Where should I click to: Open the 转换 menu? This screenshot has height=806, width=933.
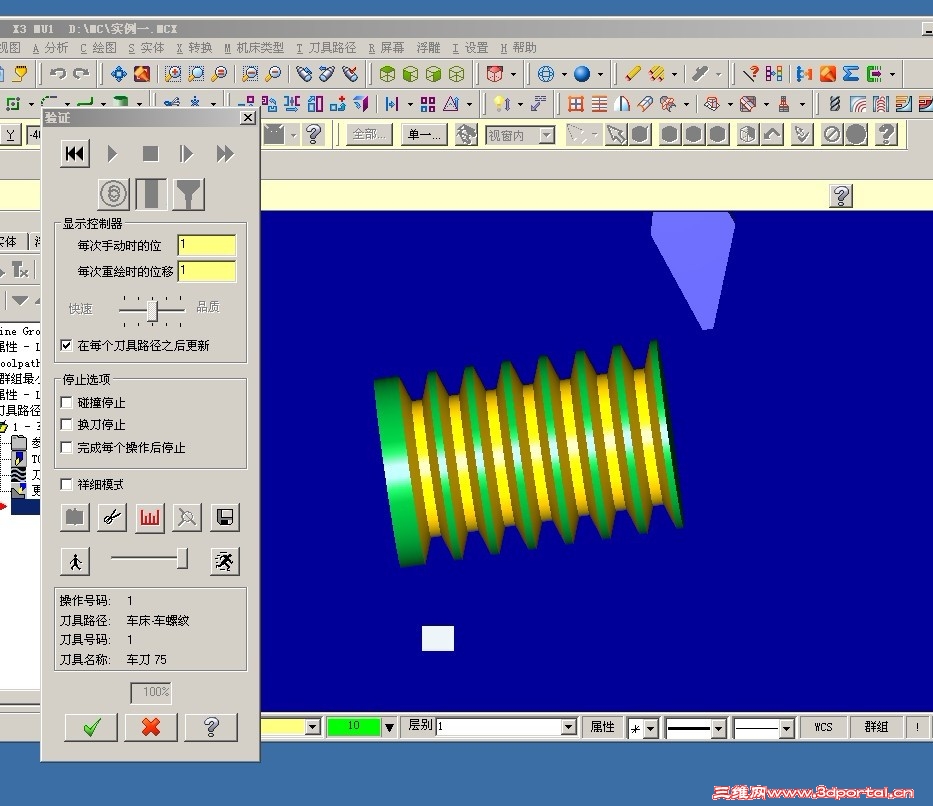point(195,48)
